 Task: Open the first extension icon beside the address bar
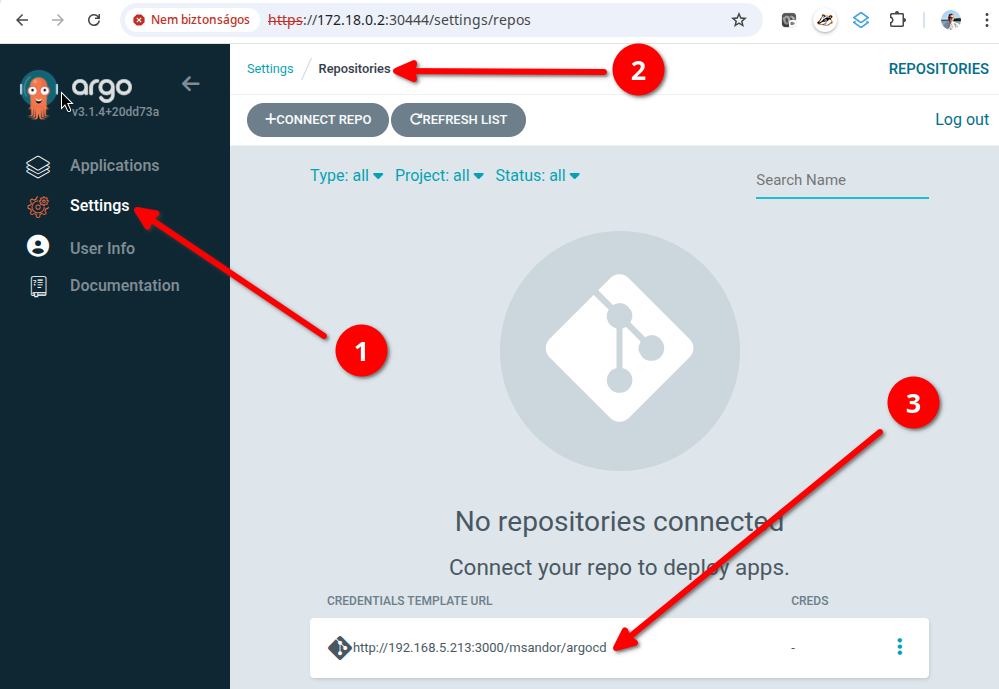tap(789, 20)
